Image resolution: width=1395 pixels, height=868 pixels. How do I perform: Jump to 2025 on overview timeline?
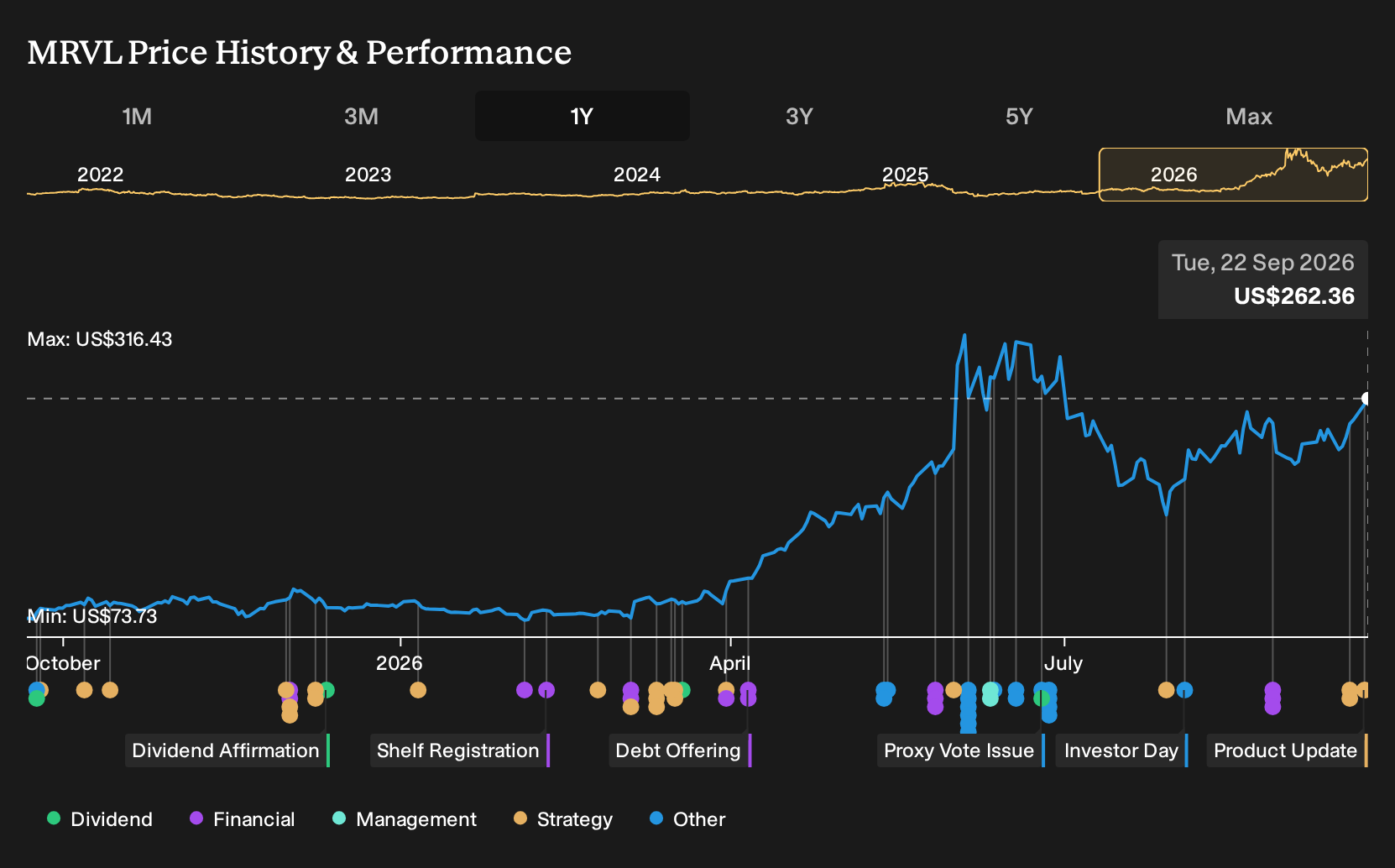905,175
